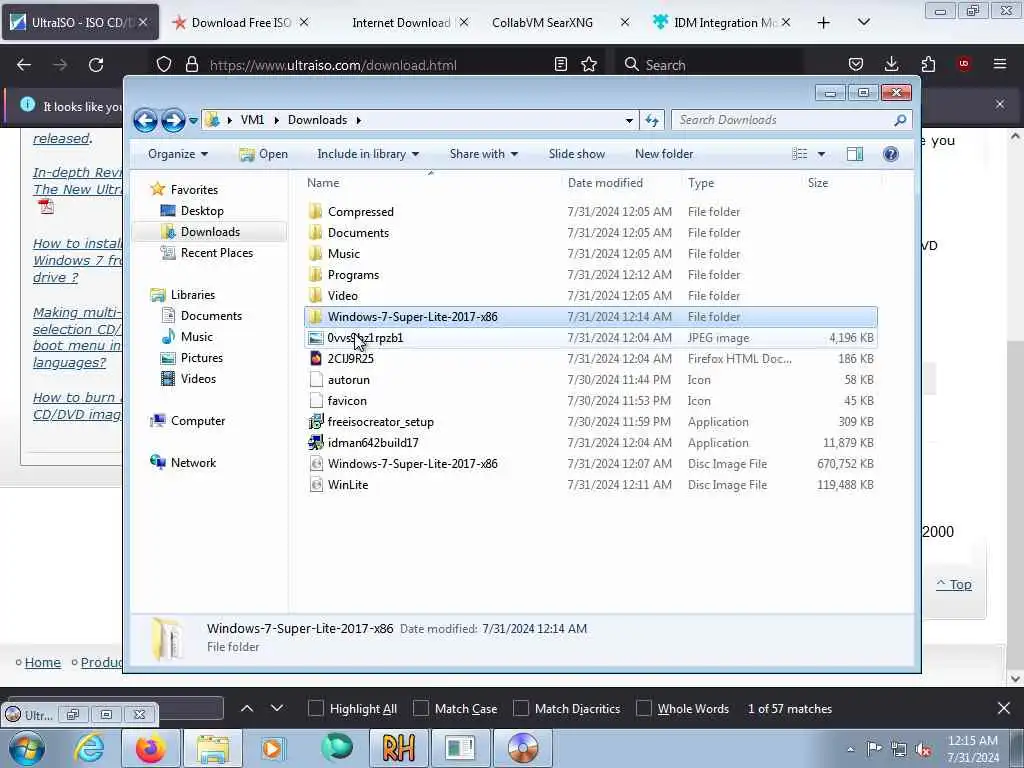Viewport: 1024px width, 768px height.
Task: Refresh the Downloads folder address bar
Action: coord(652,120)
